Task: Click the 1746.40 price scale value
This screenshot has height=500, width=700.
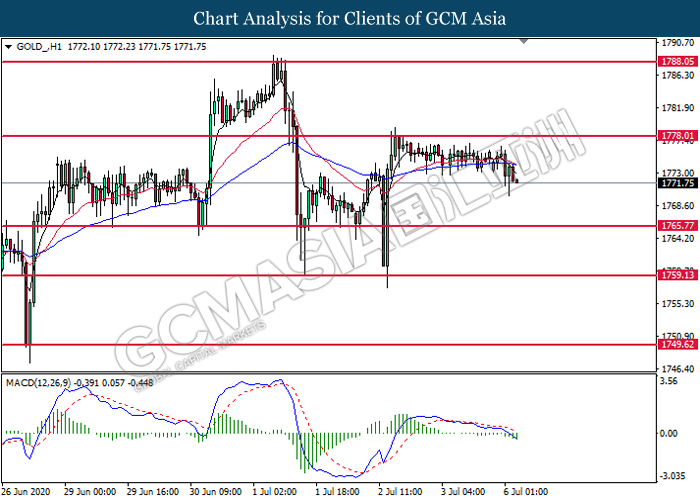Action: [x=678, y=369]
